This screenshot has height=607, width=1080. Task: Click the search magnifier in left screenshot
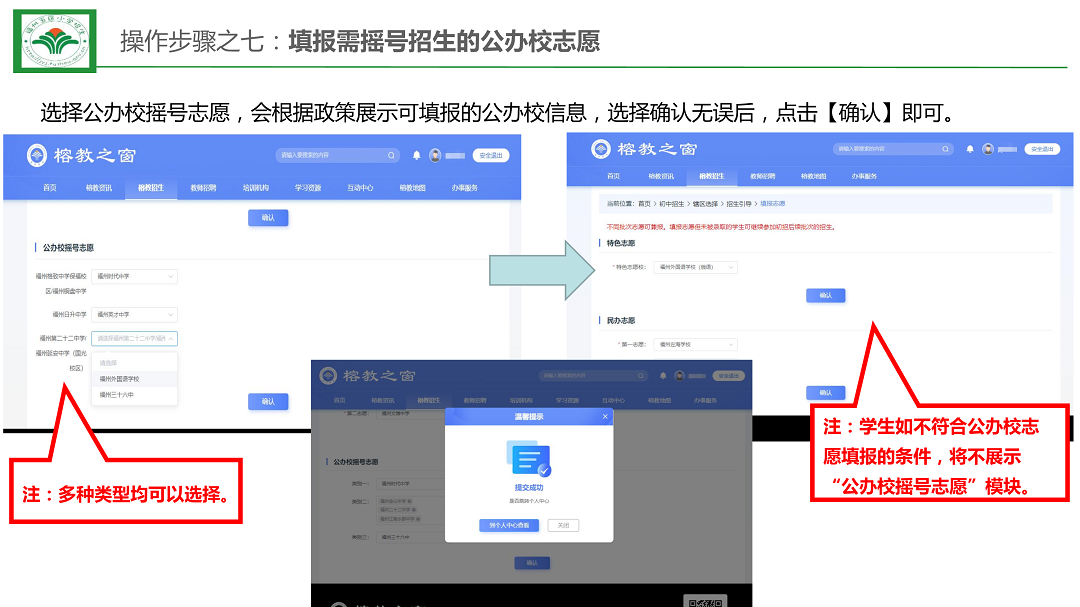(x=392, y=156)
